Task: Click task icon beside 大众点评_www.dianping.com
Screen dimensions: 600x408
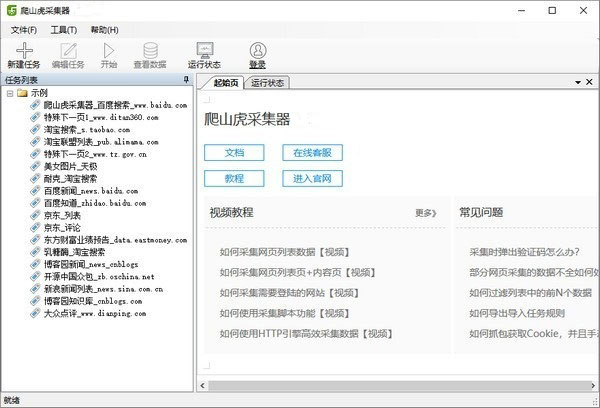Action: [x=35, y=313]
